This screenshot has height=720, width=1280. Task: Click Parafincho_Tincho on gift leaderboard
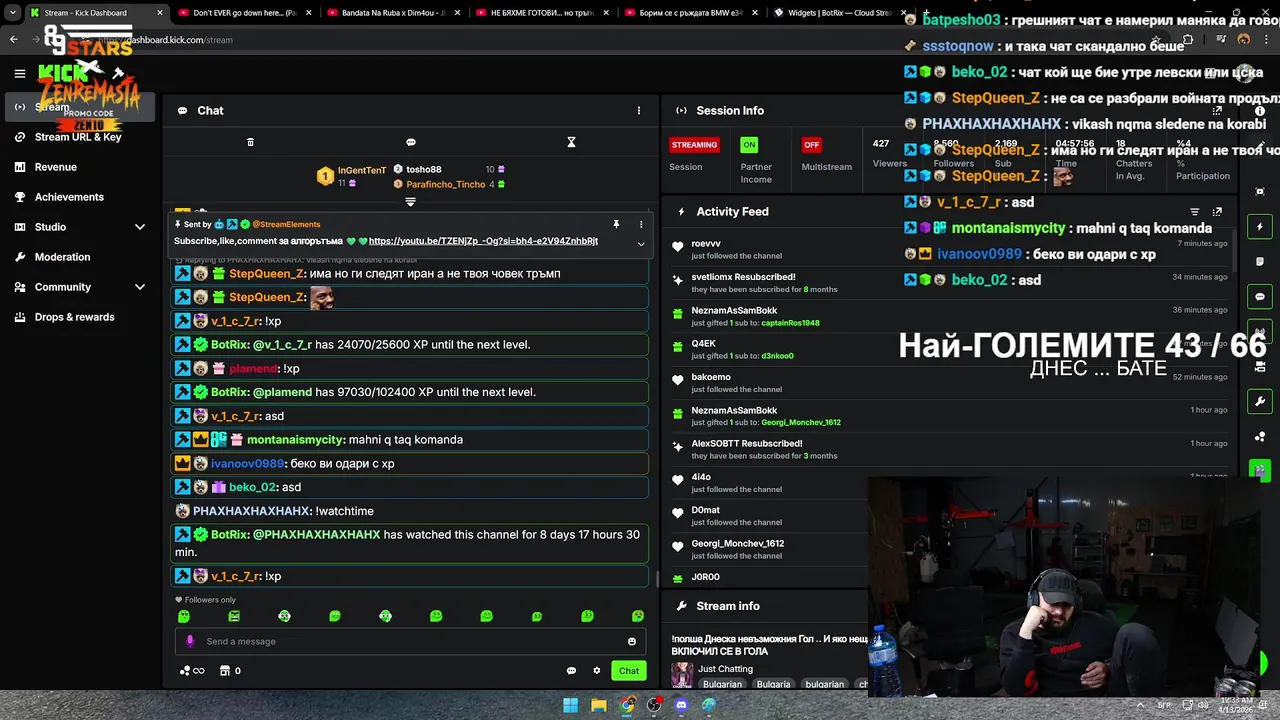pyautogui.click(x=446, y=184)
